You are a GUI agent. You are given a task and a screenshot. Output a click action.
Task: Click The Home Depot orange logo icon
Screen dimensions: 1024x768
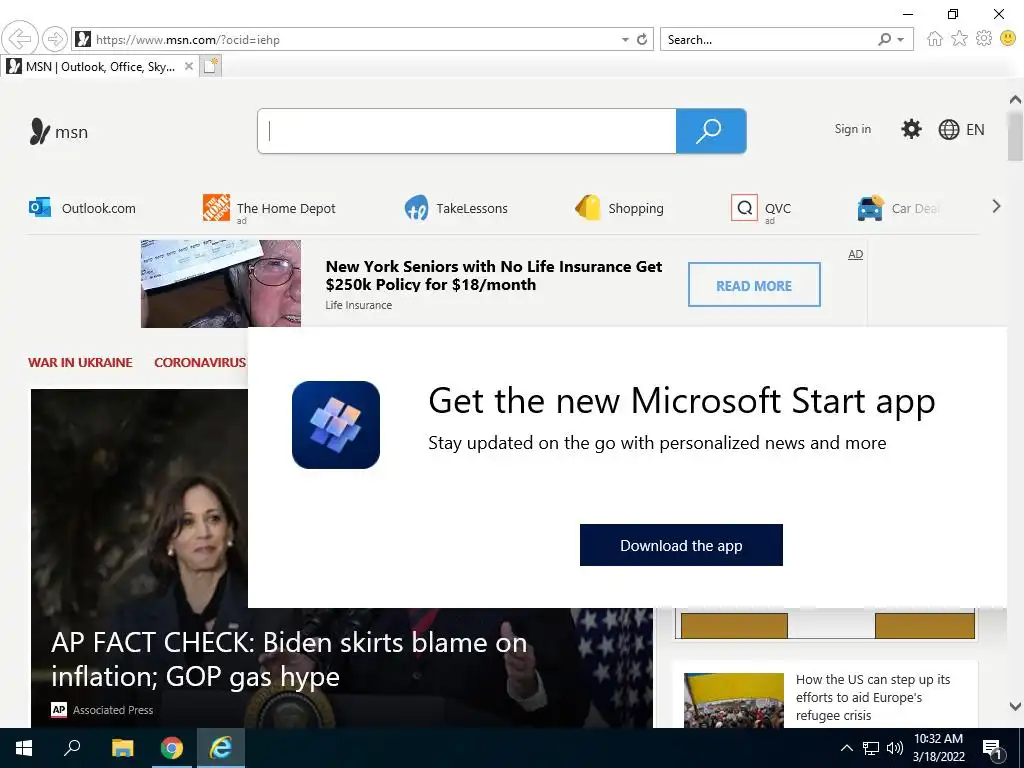point(216,208)
